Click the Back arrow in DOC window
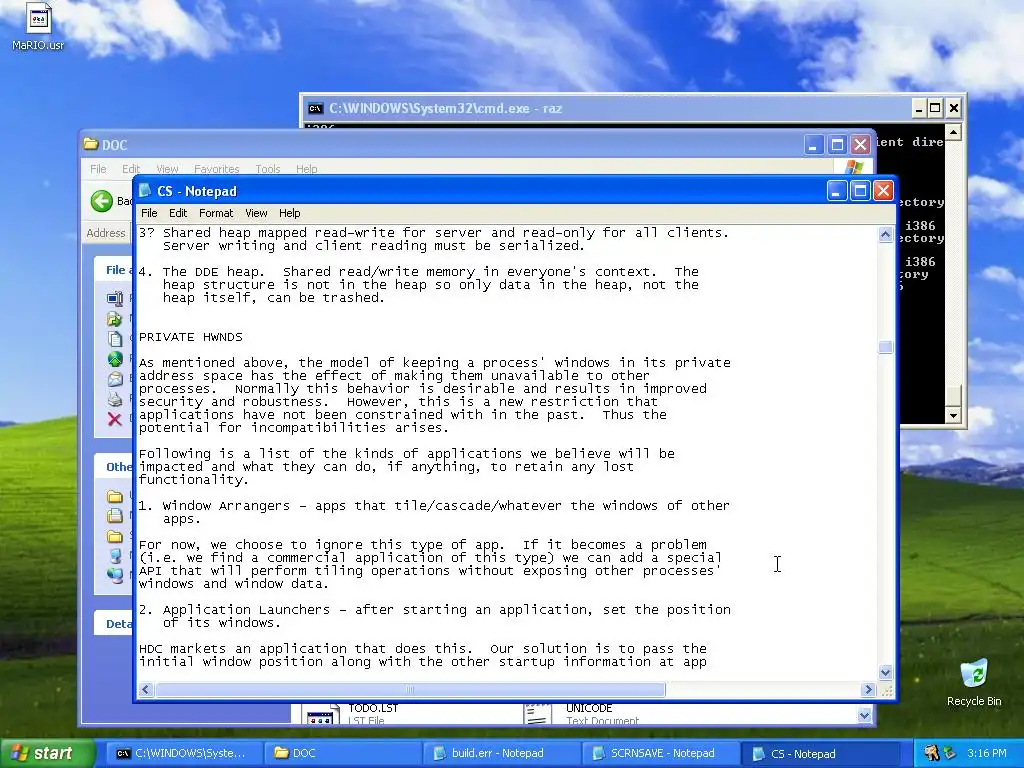The height and width of the screenshot is (768, 1024). tap(101, 200)
